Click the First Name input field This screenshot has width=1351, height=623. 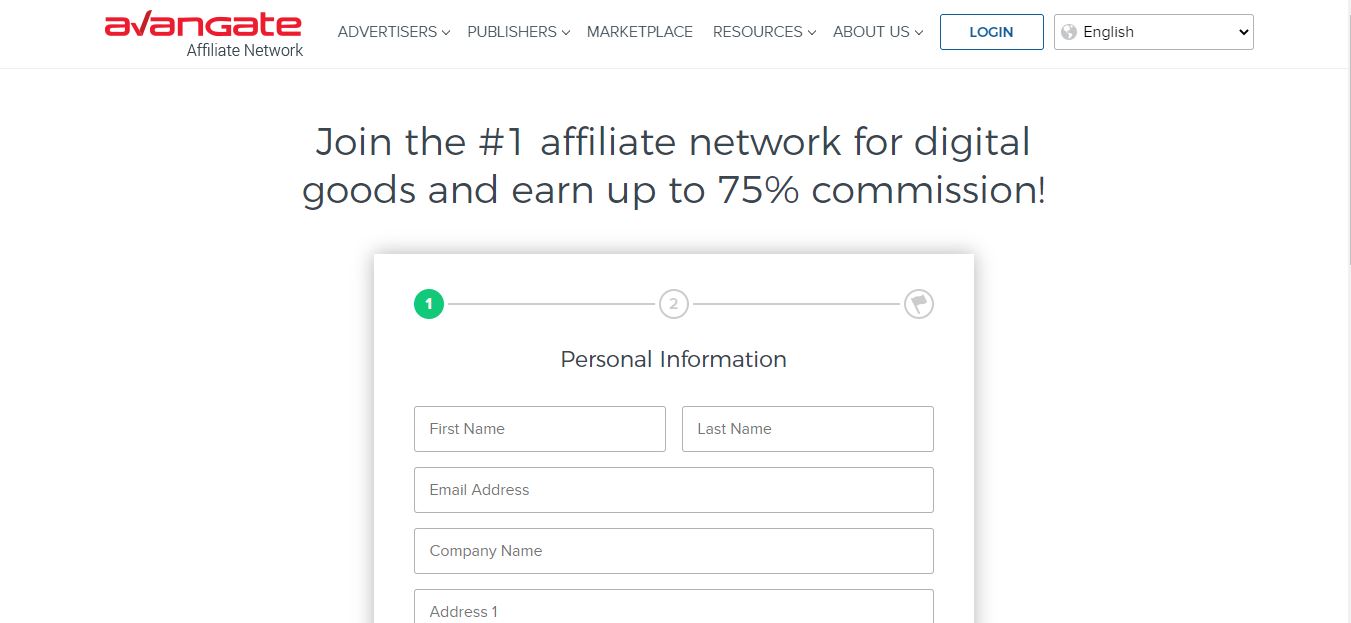(539, 428)
